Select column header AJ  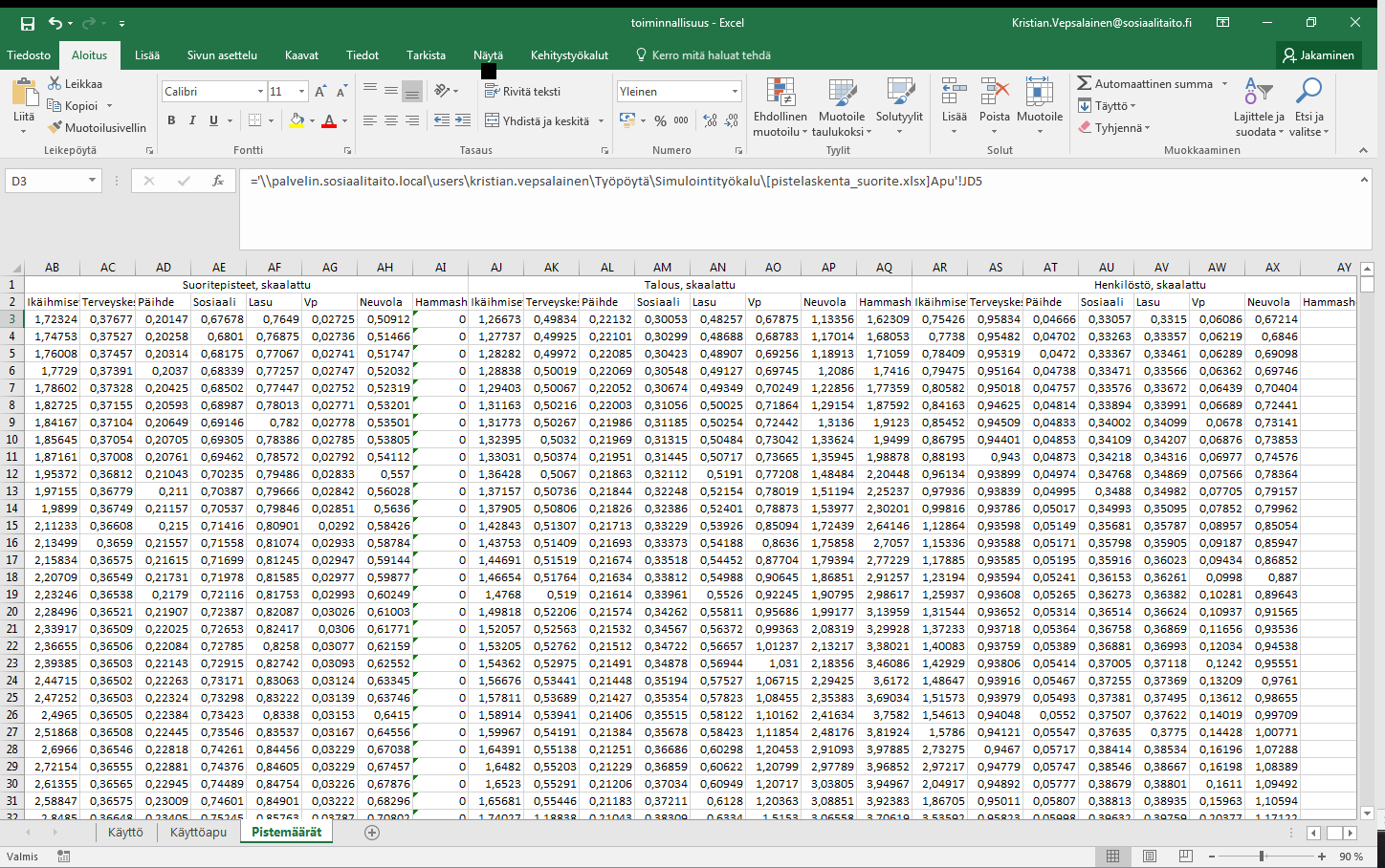(x=495, y=268)
